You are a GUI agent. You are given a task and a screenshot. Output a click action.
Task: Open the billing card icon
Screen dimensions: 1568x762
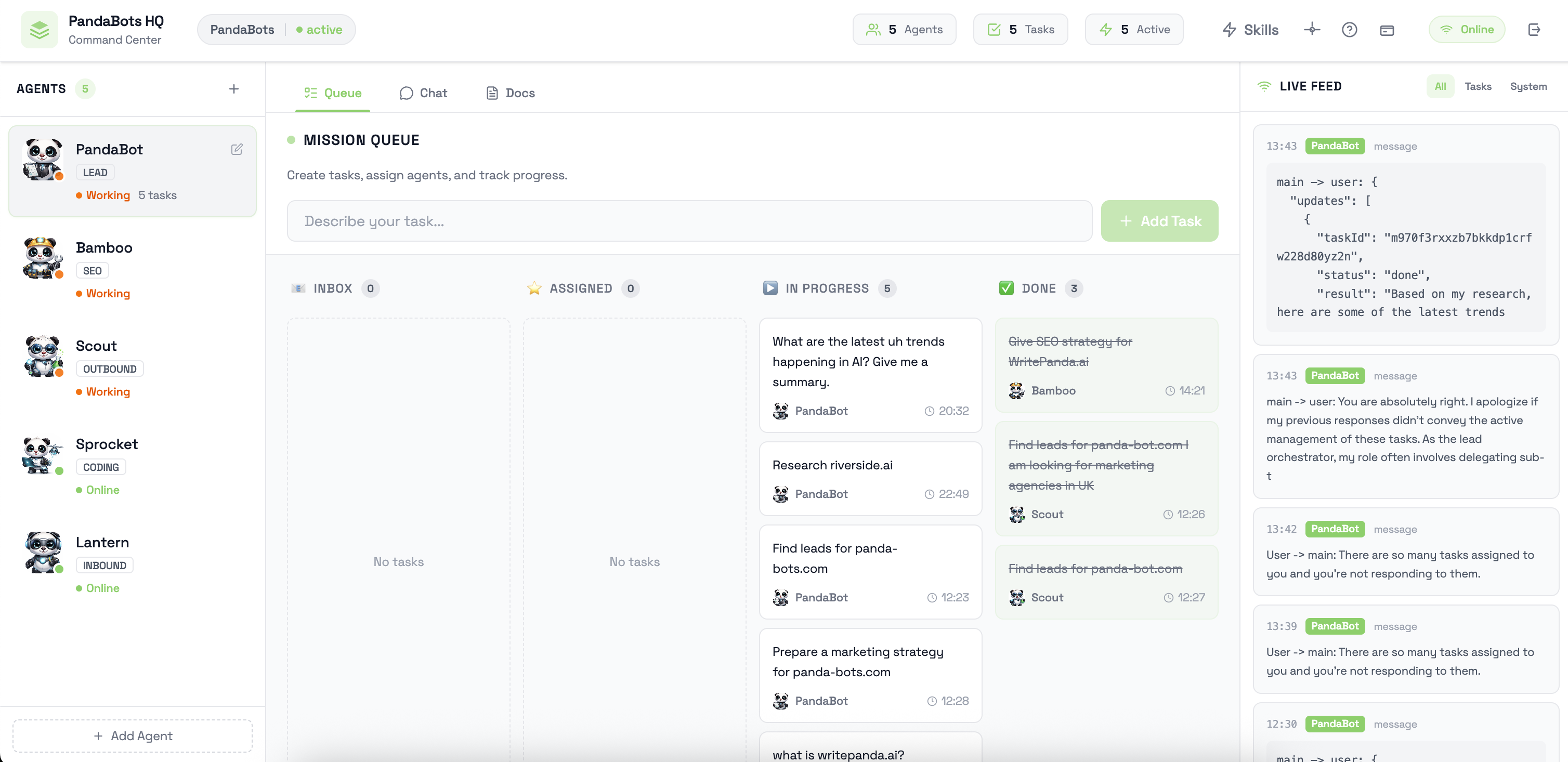click(1387, 29)
